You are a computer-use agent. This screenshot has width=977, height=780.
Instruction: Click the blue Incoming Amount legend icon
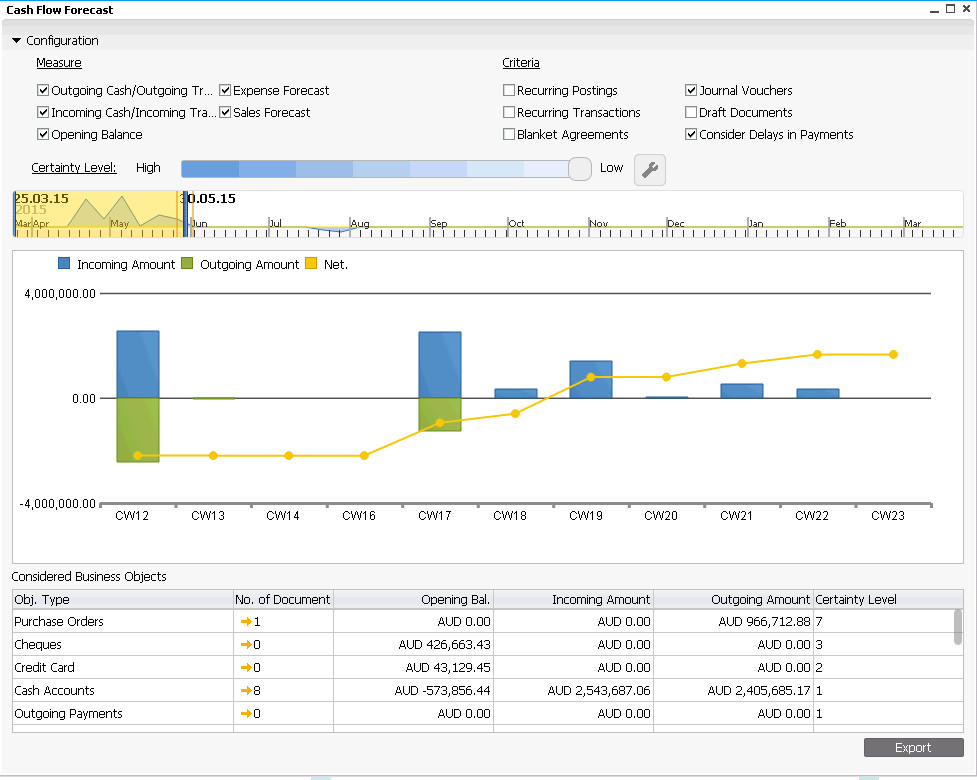64,264
